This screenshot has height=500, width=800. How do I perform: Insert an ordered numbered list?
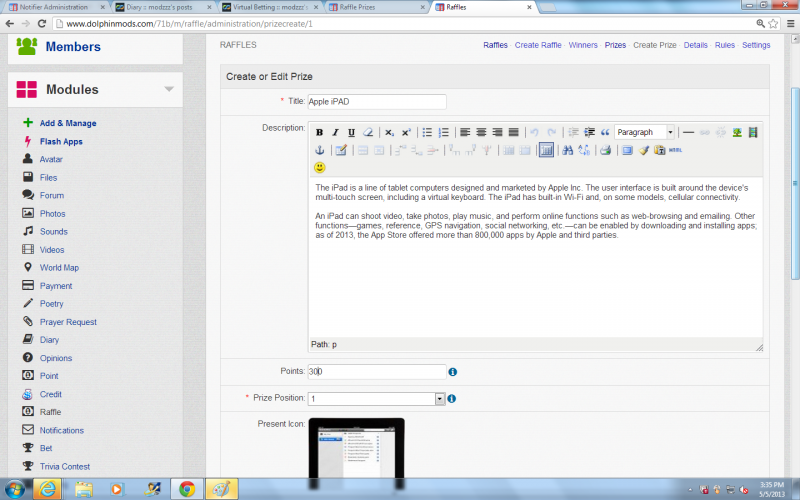443,132
